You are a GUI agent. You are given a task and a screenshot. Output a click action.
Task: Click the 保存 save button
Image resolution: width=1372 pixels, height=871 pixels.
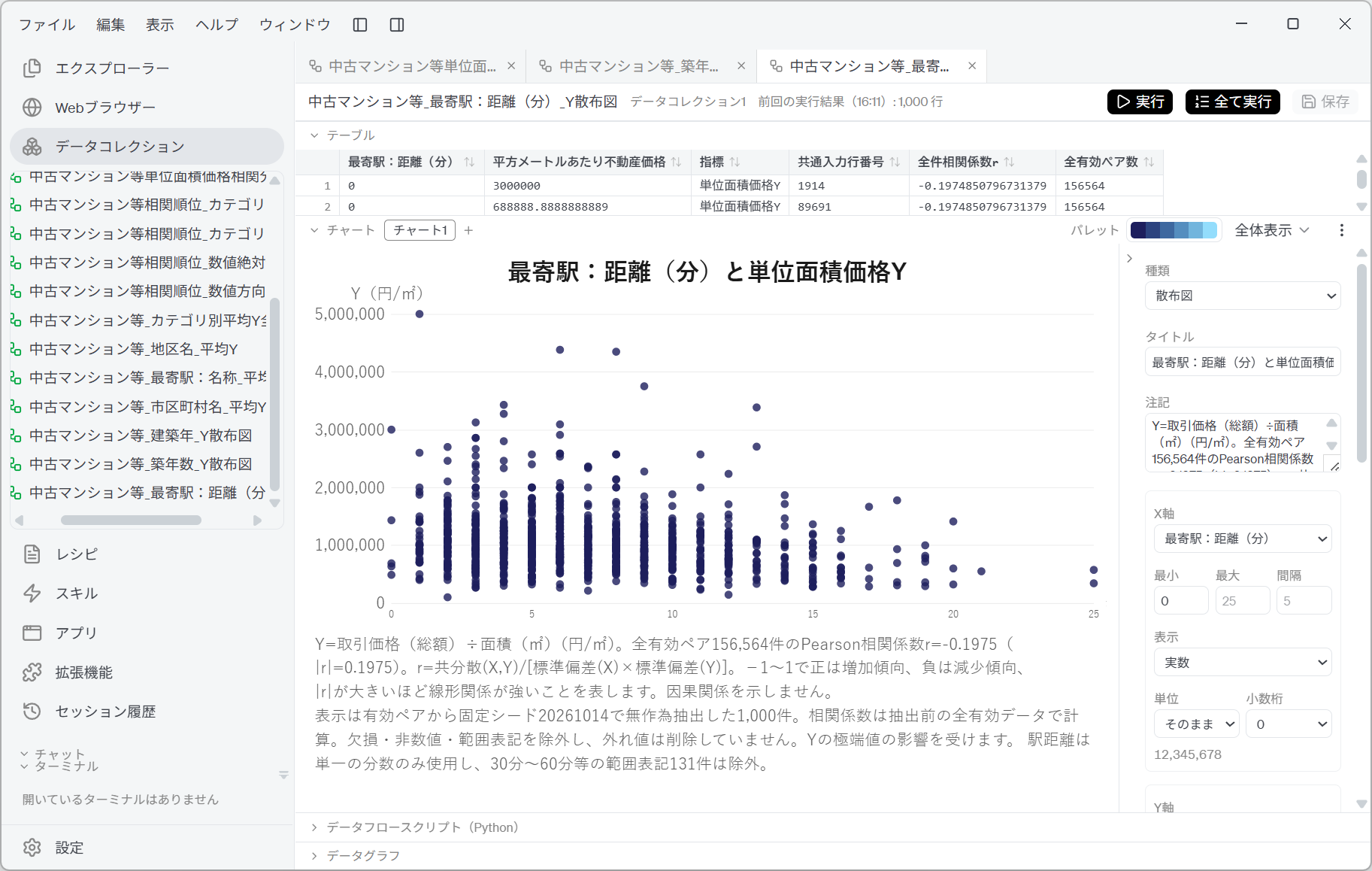coord(1325,102)
